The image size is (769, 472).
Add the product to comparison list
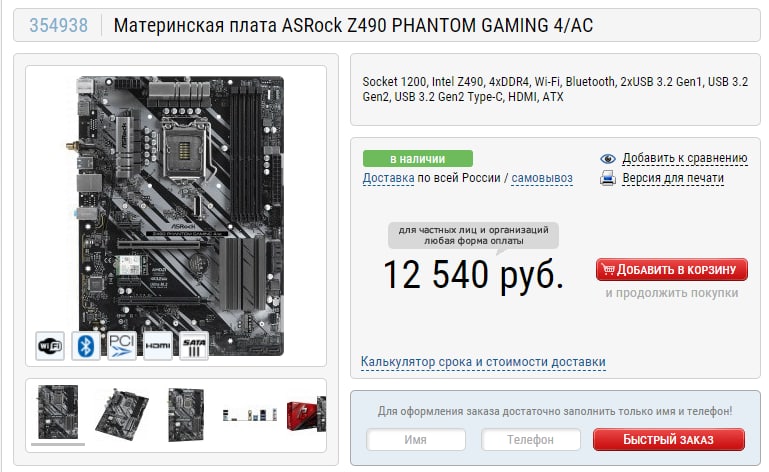click(x=685, y=158)
